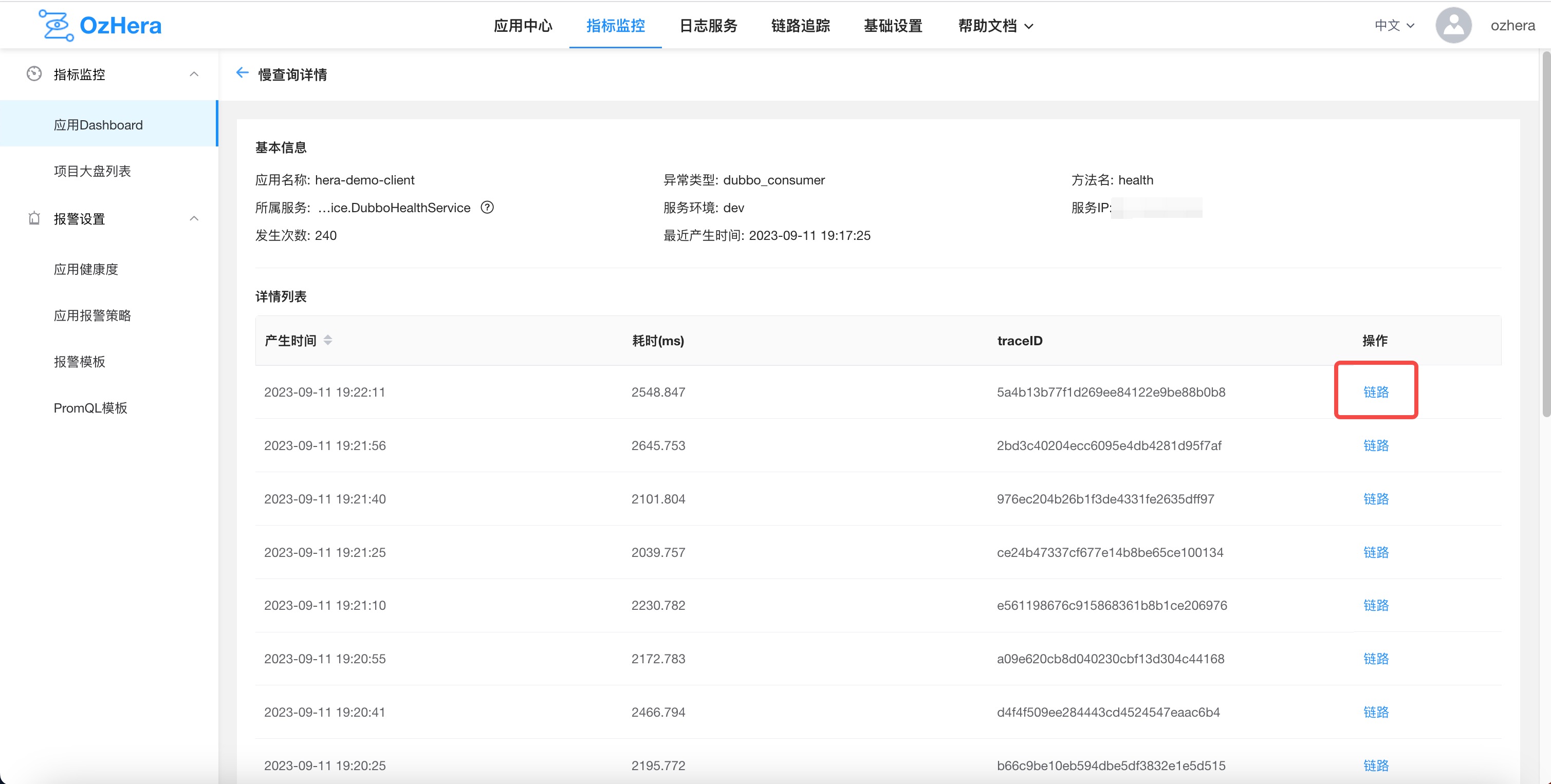
Task: Click the 慢查询详情 page title
Action: pyautogui.click(x=292, y=74)
